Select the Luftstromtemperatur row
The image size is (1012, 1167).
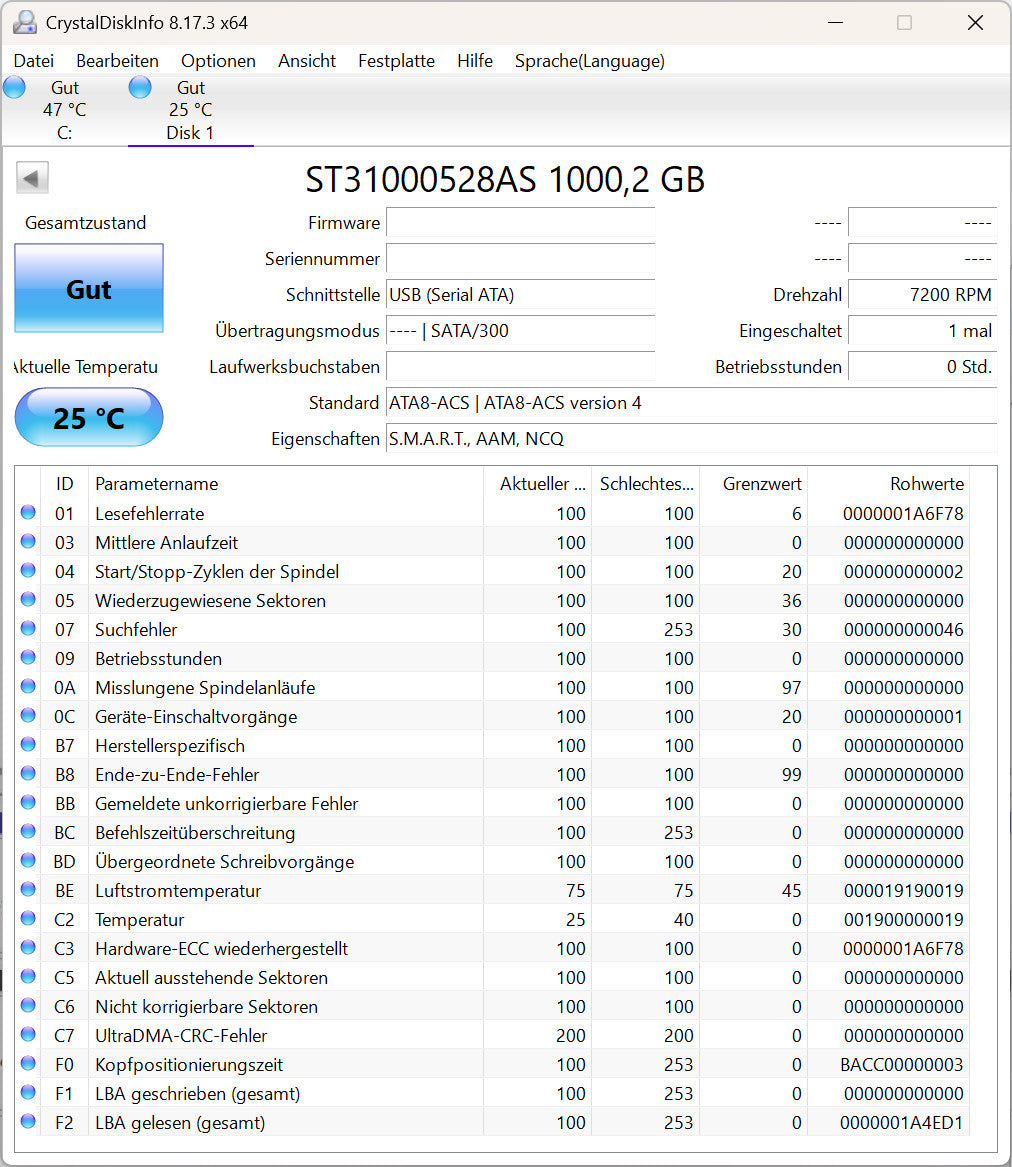pos(178,890)
